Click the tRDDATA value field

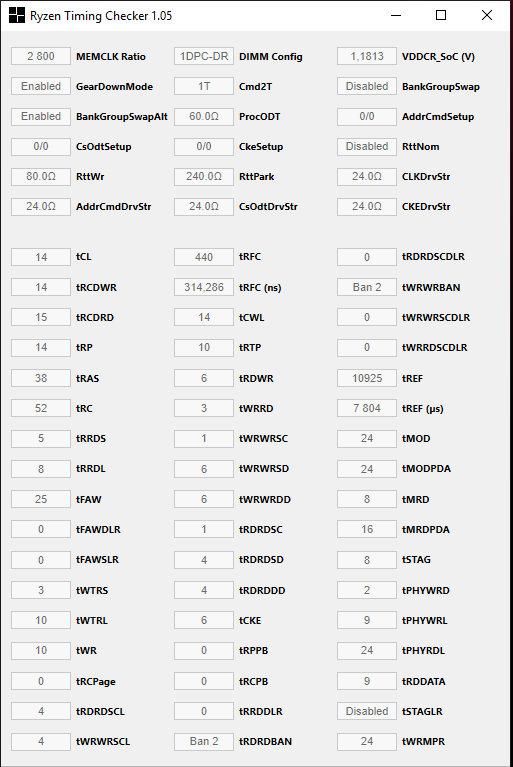click(367, 681)
